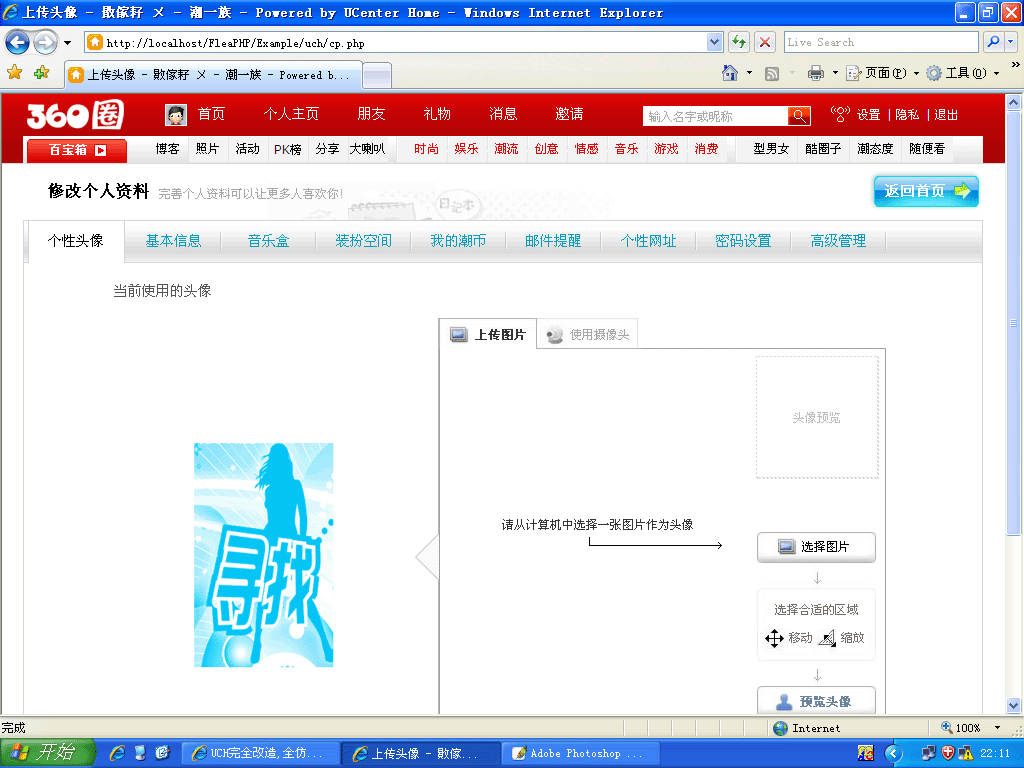Click the scale 缩放 icon

827,637
